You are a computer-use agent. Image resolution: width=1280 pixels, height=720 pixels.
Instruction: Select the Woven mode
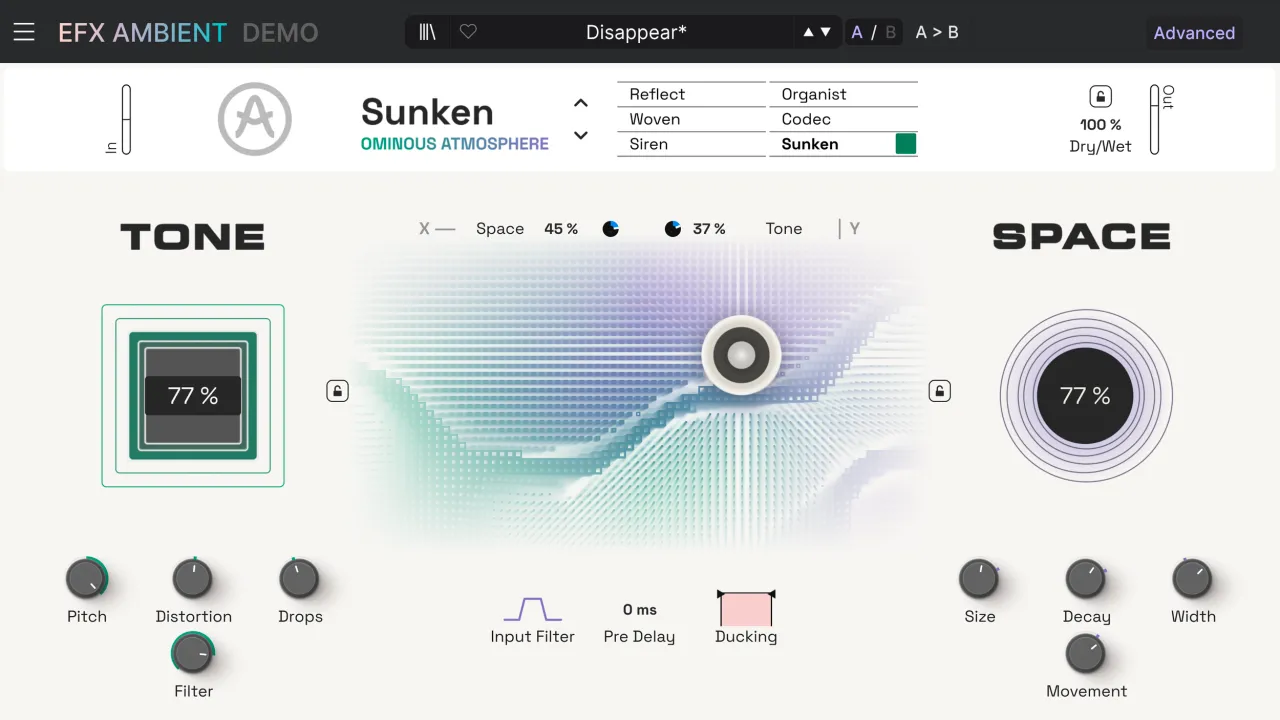pos(691,119)
